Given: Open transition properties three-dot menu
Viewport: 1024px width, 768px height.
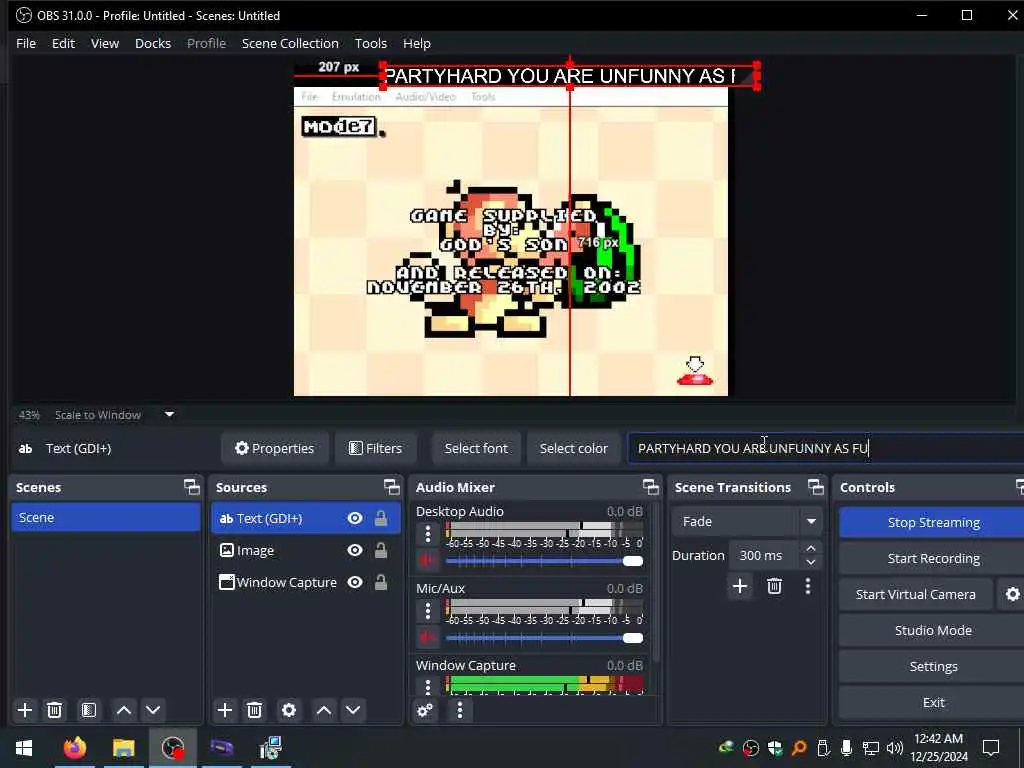Looking at the screenshot, I should pyautogui.click(x=808, y=586).
